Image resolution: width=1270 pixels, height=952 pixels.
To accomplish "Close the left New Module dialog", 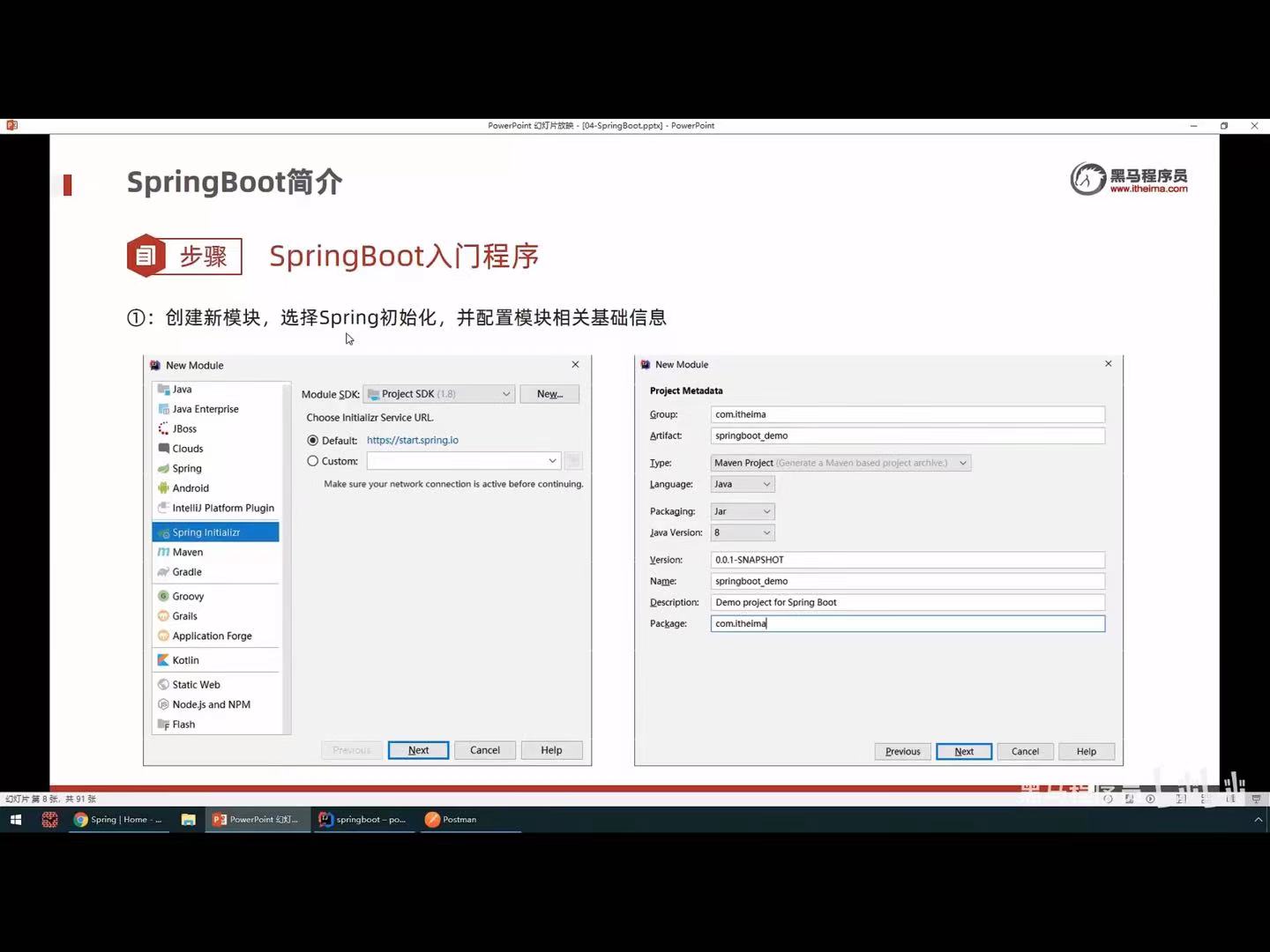I will (575, 364).
